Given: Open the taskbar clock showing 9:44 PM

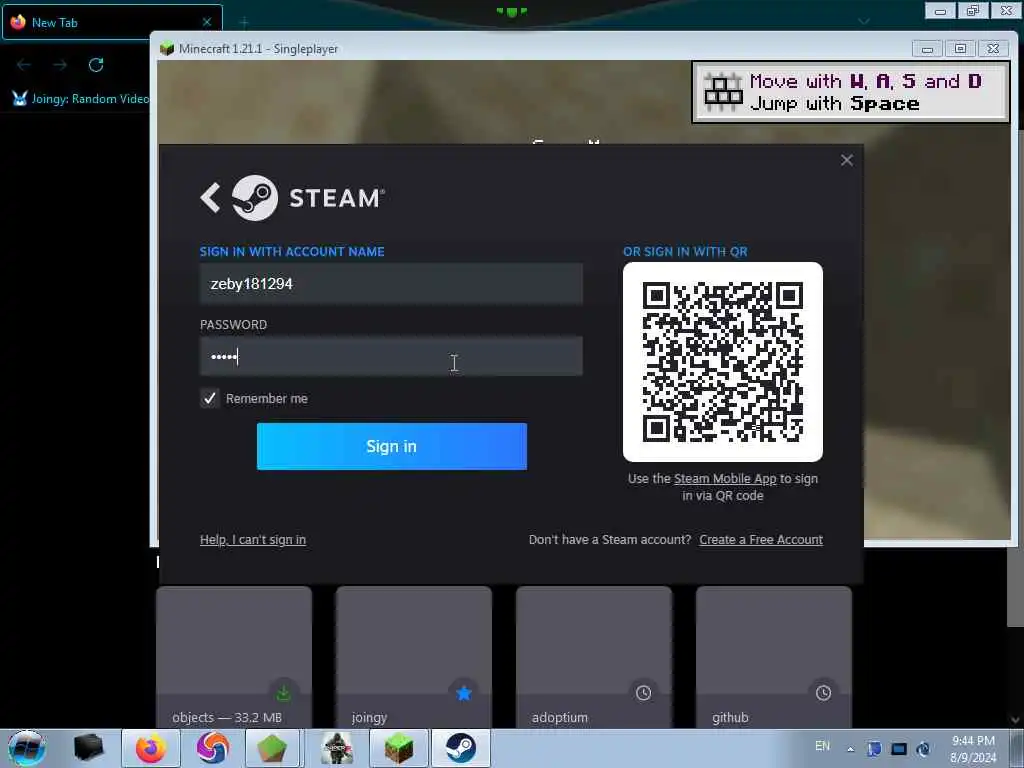Looking at the screenshot, I should coord(973,749).
